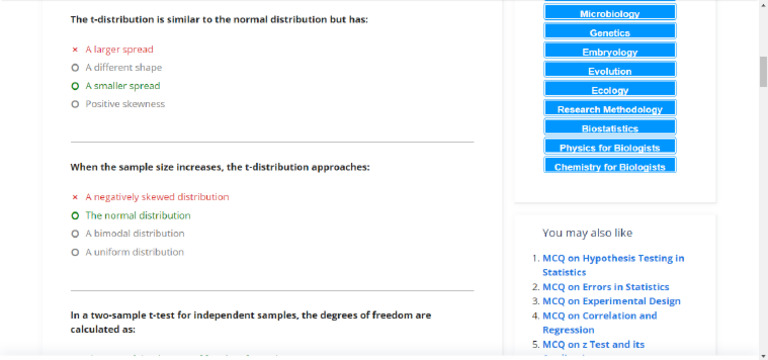Click the red X beside 'A negatively skewed distribution'
This screenshot has height=360, width=768.
tap(75, 197)
